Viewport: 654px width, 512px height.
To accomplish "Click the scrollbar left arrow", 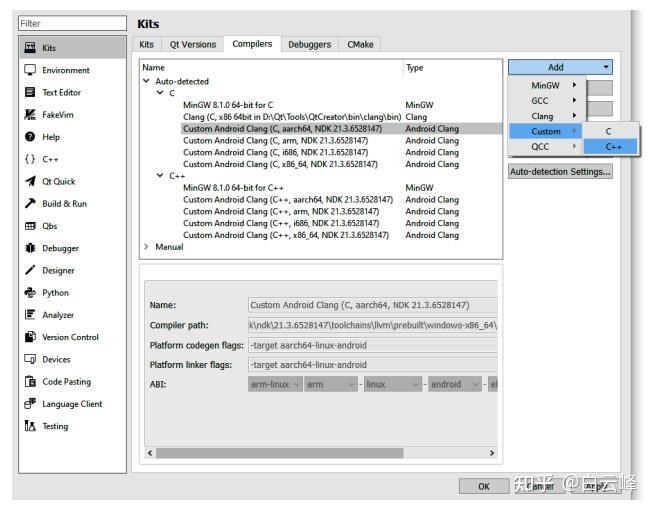I will [x=150, y=453].
